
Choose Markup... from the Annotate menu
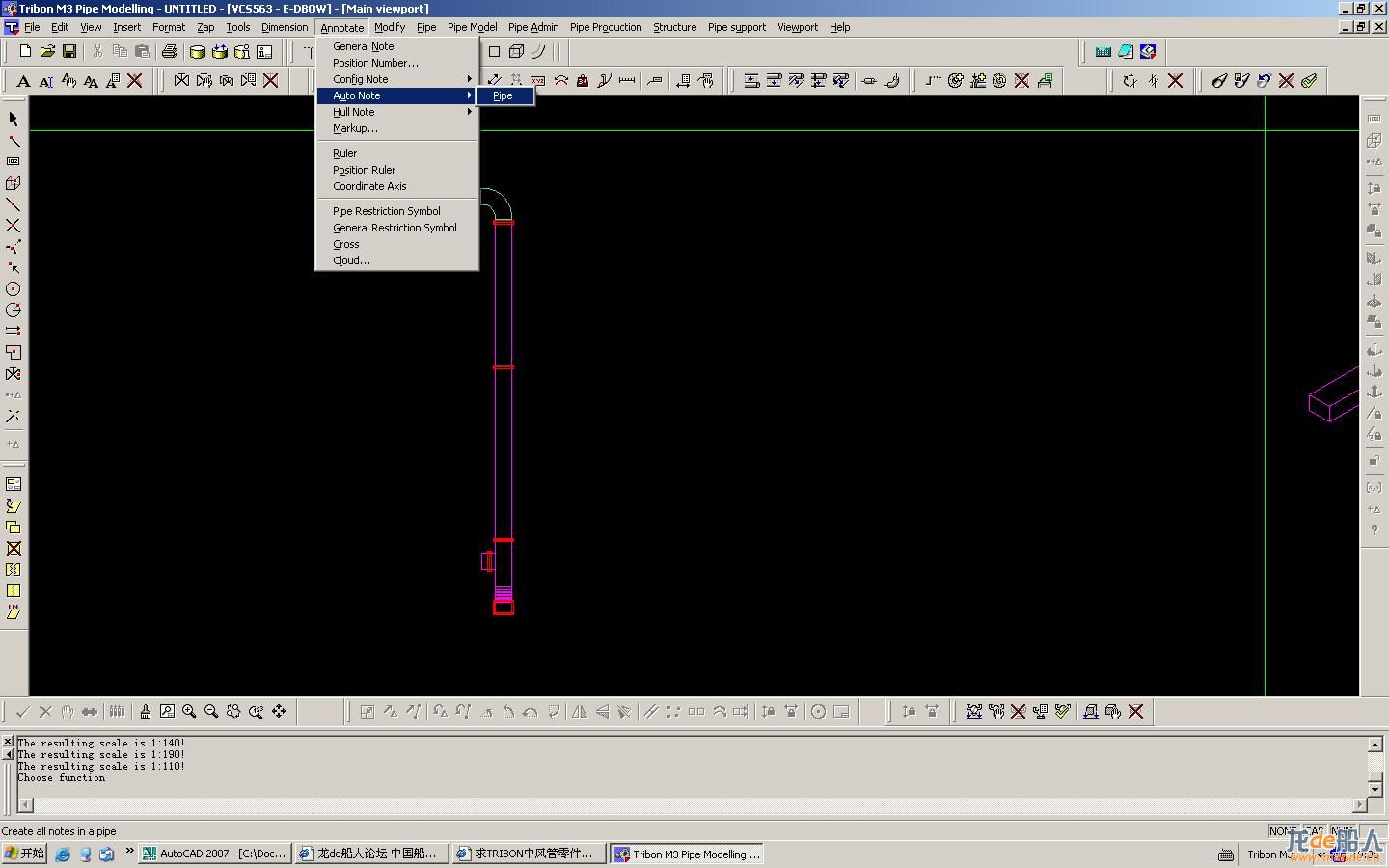click(397, 128)
